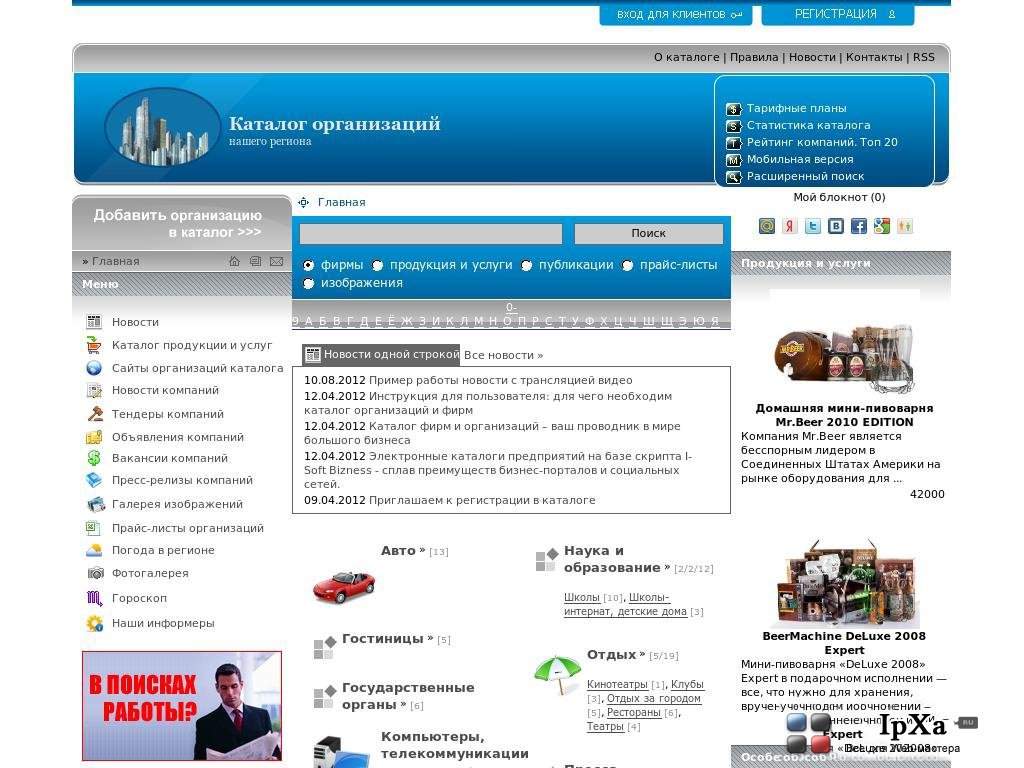Screen dimensions: 1024x768
Task: Share via the VKontakte icon
Action: point(836,226)
